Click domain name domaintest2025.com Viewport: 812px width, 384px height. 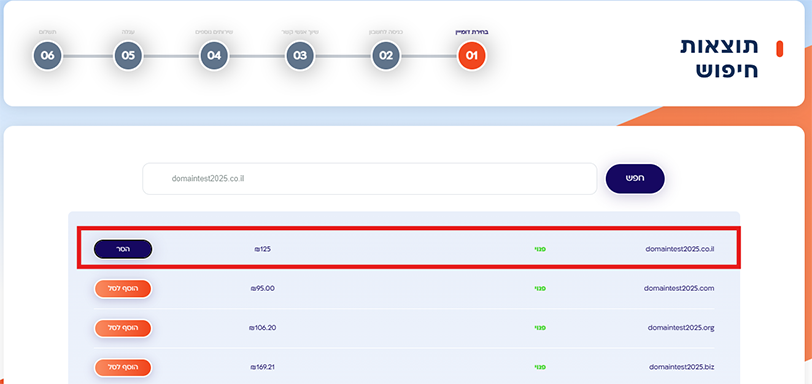679,288
